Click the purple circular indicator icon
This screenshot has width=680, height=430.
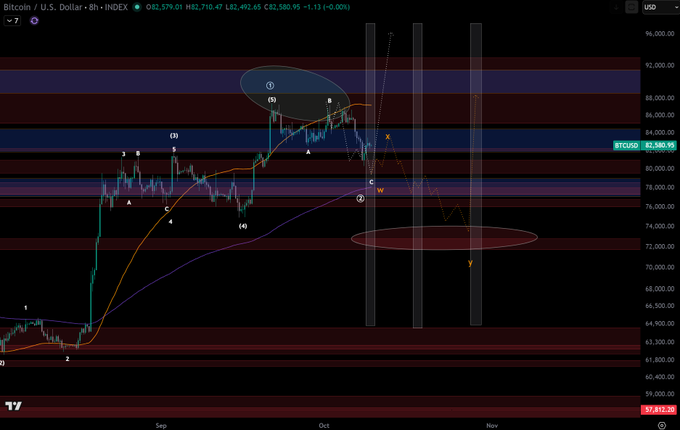(x=34, y=20)
